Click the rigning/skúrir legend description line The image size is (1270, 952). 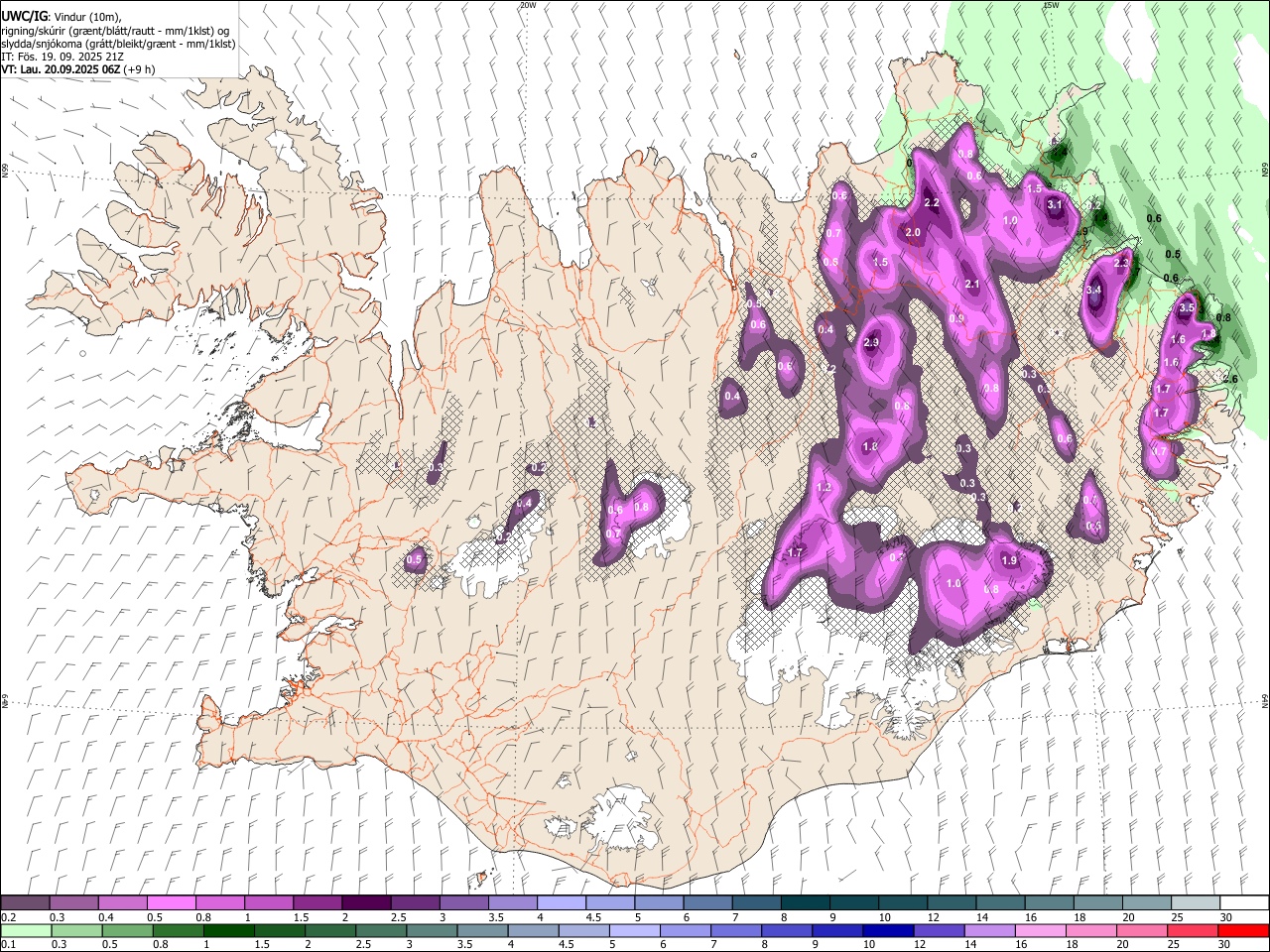115,31
